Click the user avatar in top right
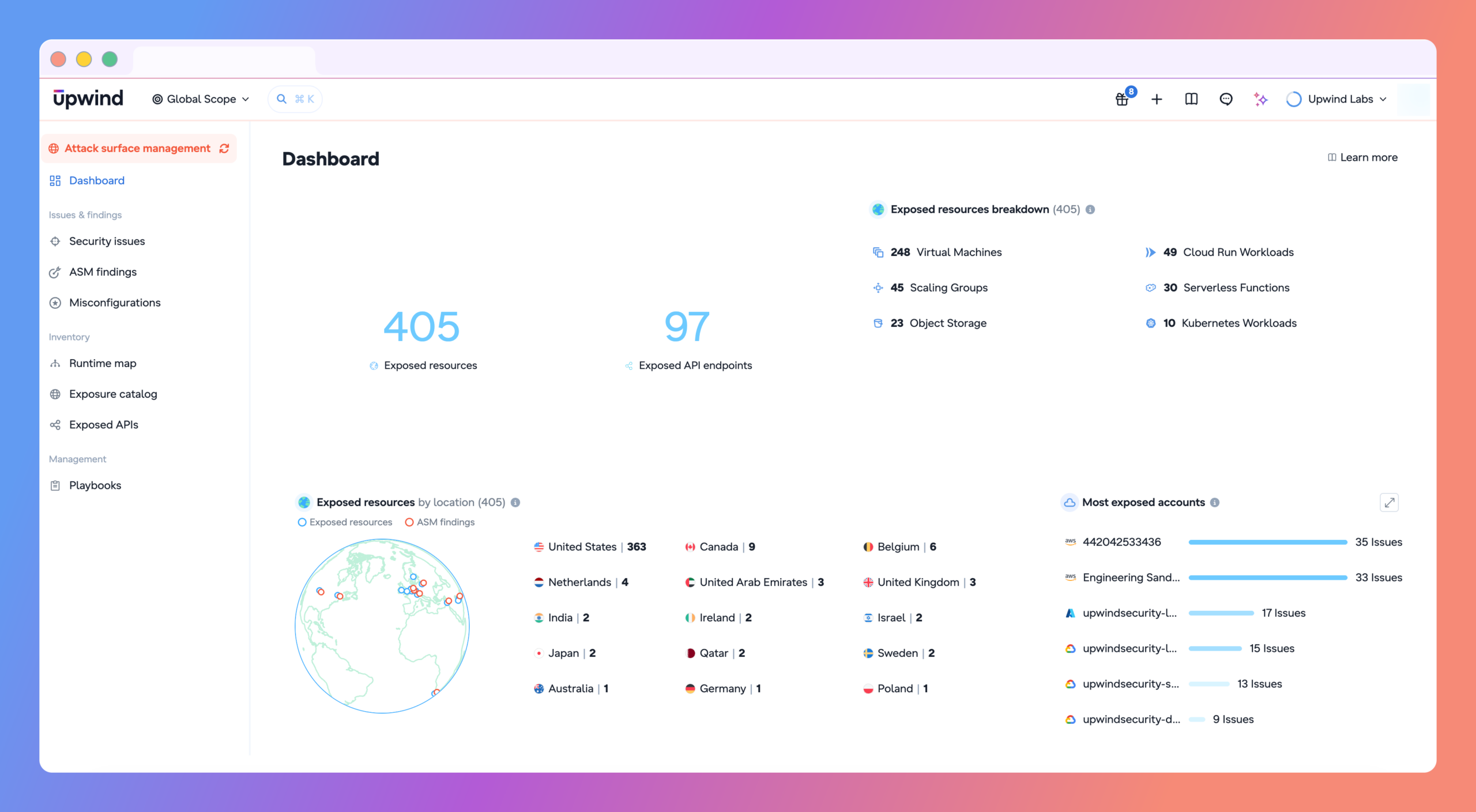The image size is (1476, 812). coord(1413,99)
